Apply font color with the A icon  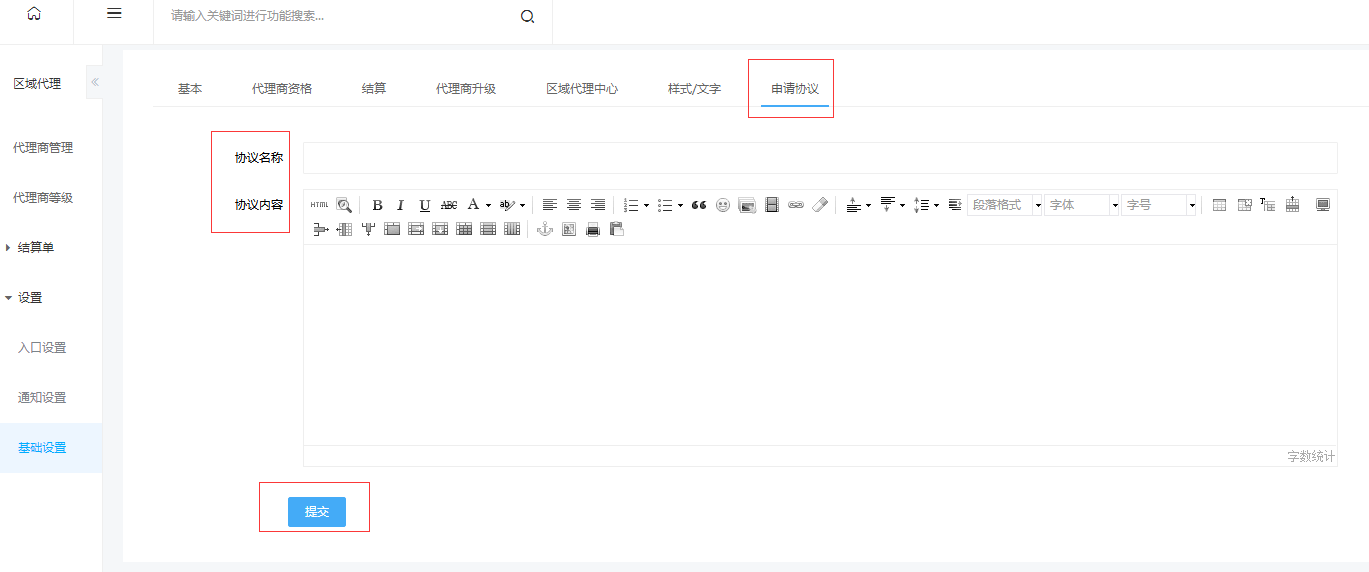pyautogui.click(x=473, y=204)
